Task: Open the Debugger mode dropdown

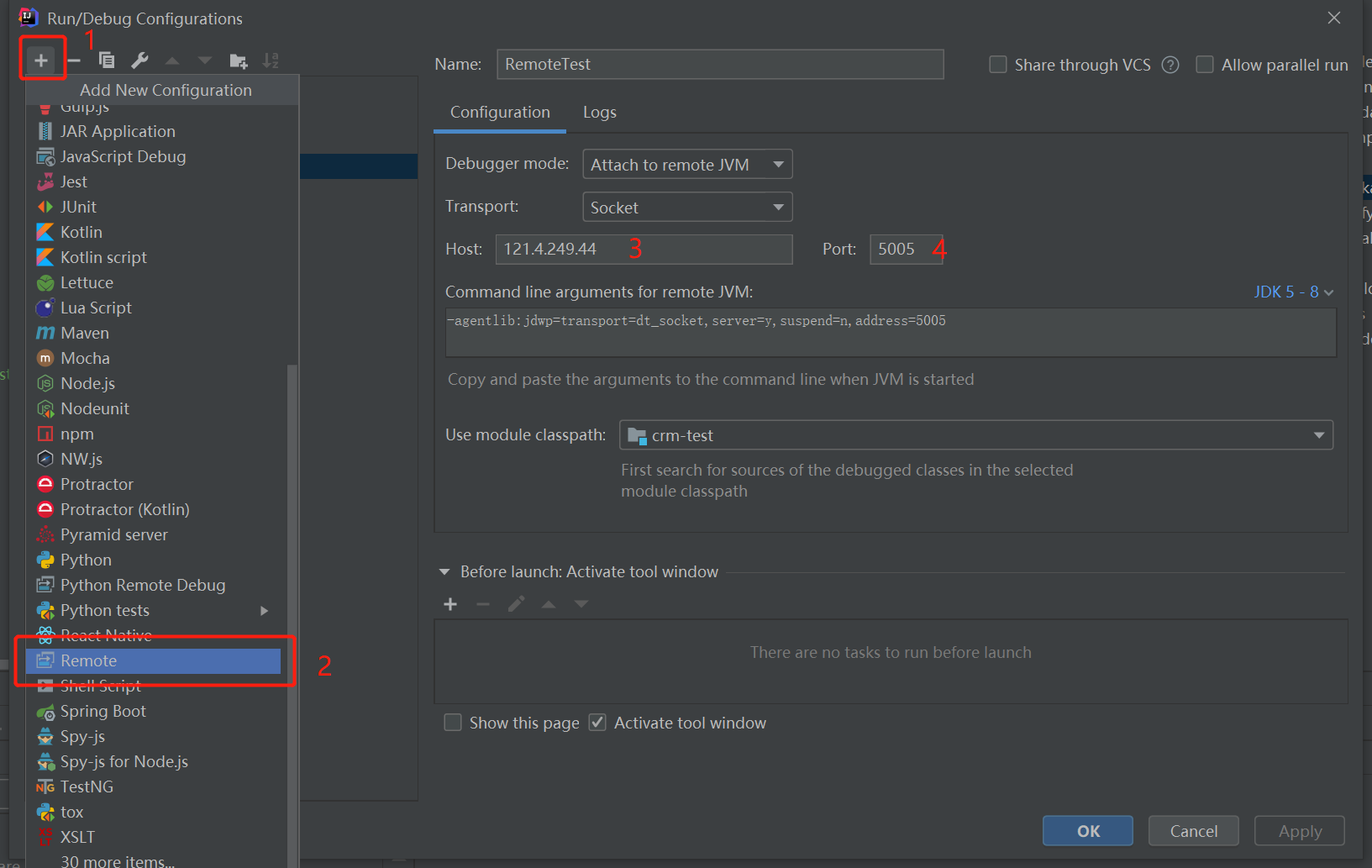Action: point(687,165)
